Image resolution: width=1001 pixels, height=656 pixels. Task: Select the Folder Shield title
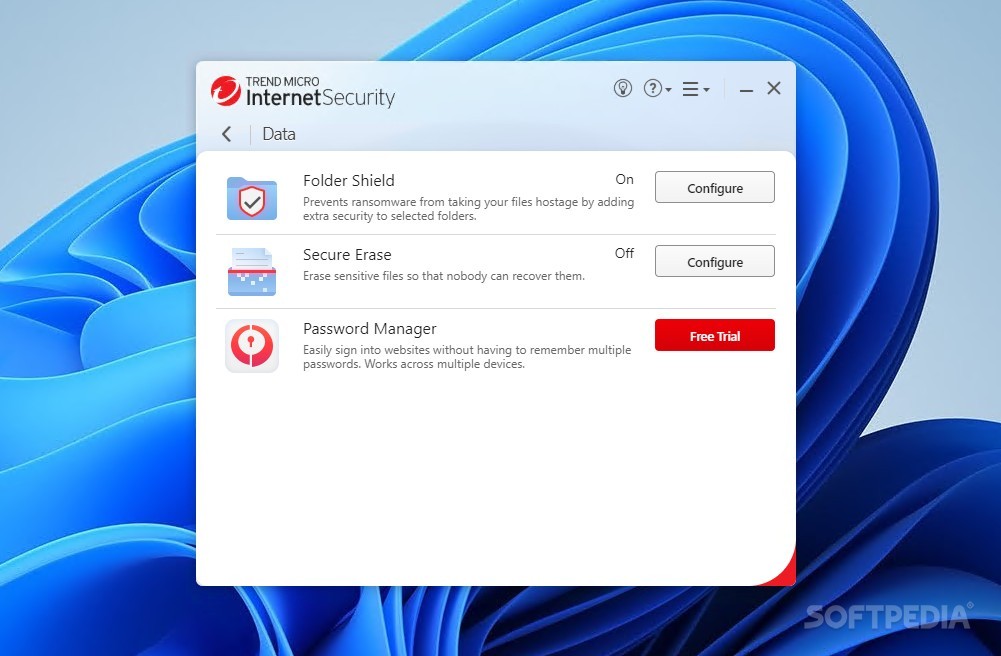click(349, 181)
